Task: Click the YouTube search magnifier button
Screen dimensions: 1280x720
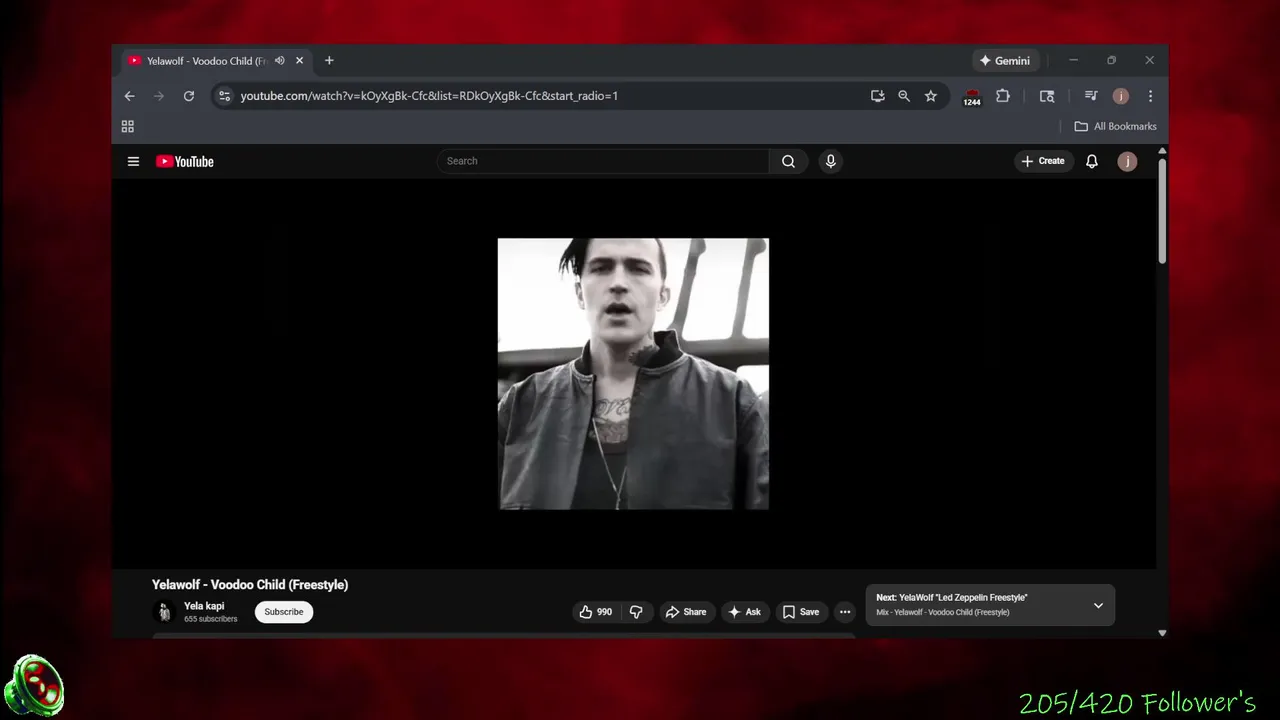Action: tap(788, 161)
